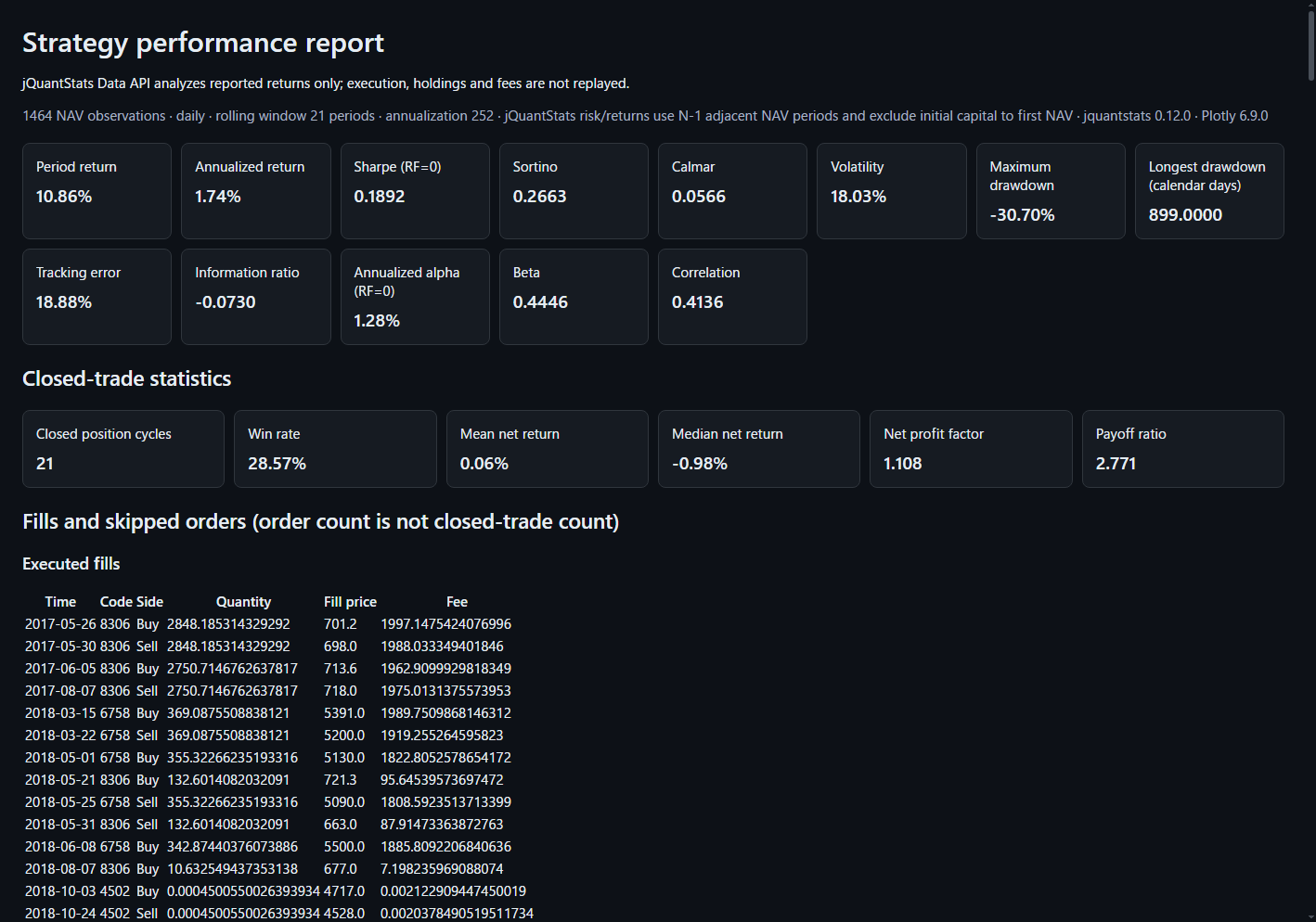Select the Tracking error value 18.88%
The width and height of the screenshot is (1316, 922).
(x=64, y=302)
